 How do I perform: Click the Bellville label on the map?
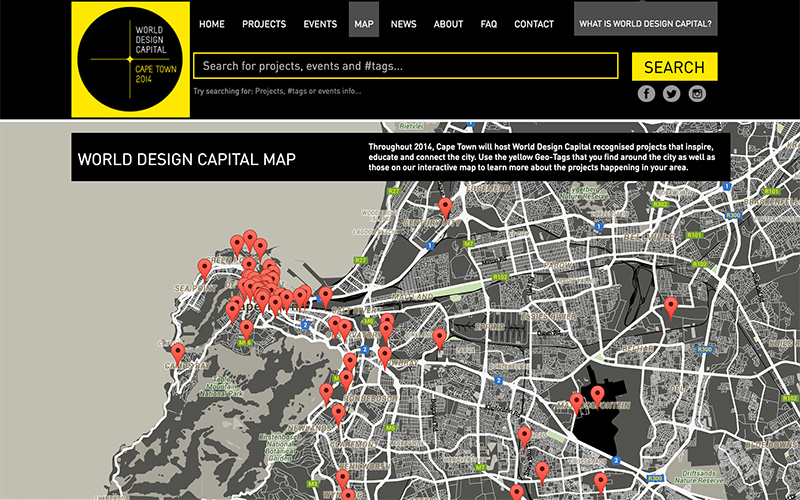point(648,237)
